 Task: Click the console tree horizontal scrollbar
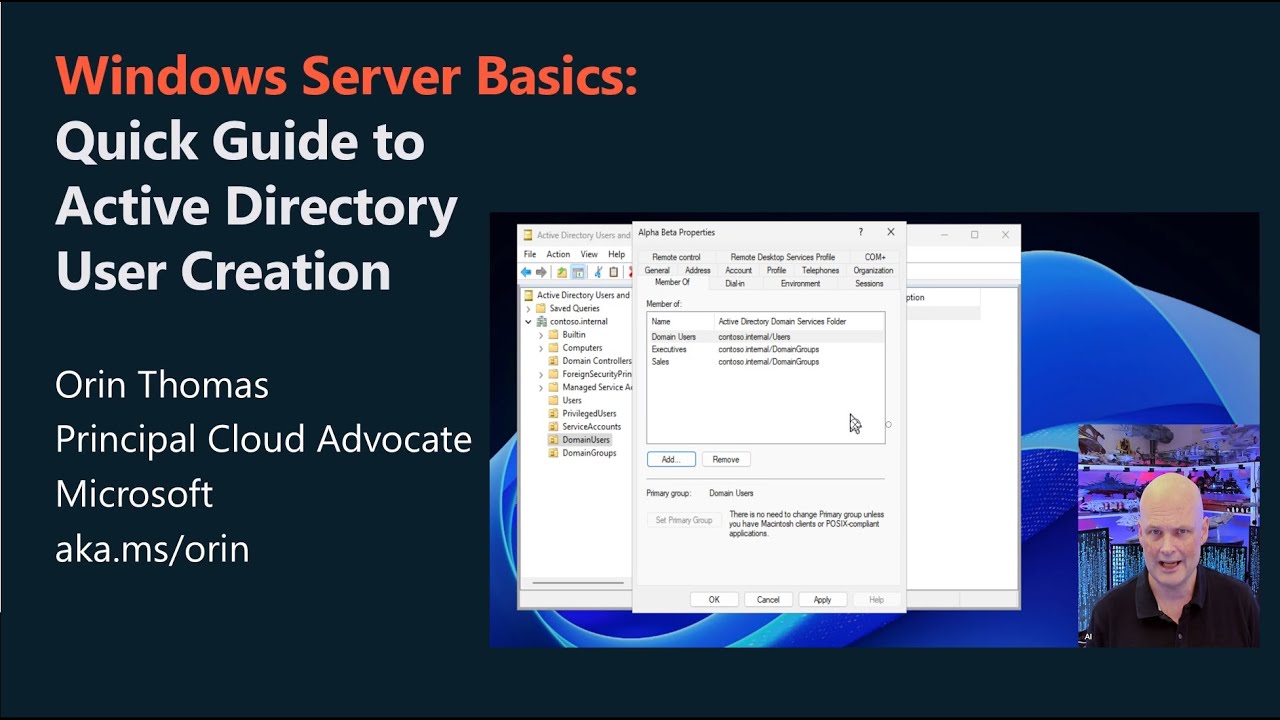click(577, 582)
